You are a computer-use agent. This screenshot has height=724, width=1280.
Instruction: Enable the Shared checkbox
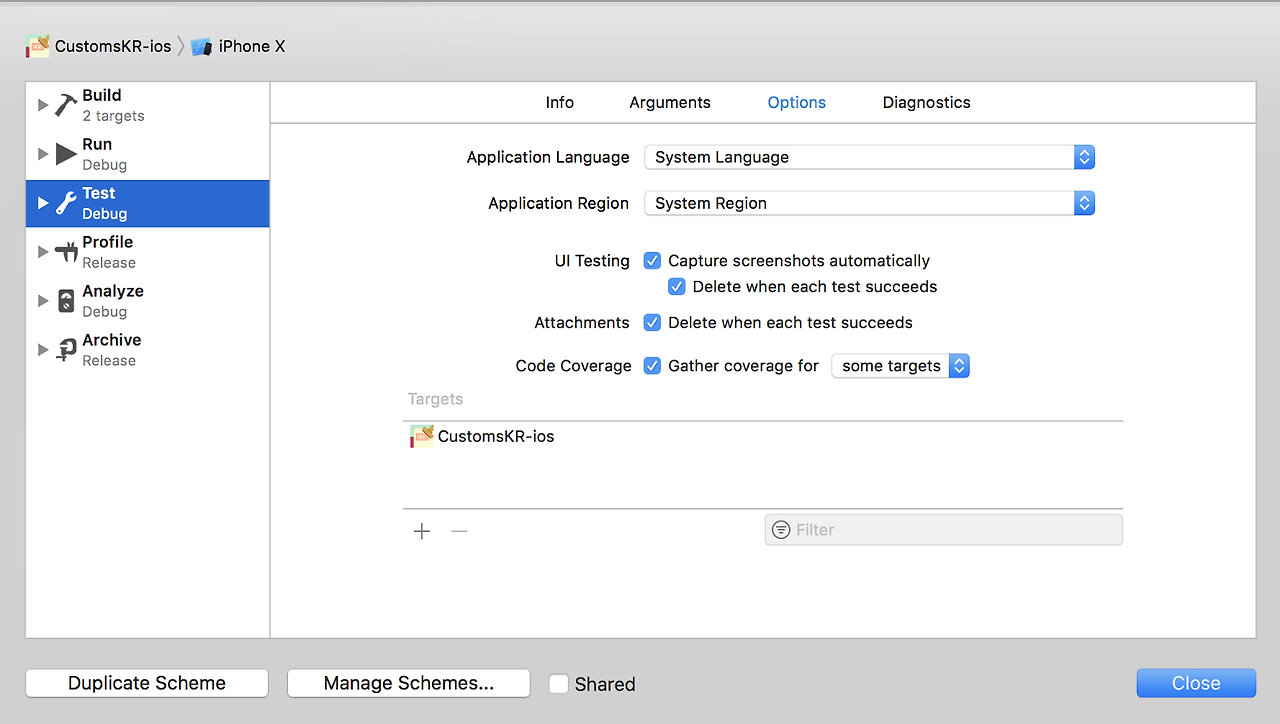559,684
